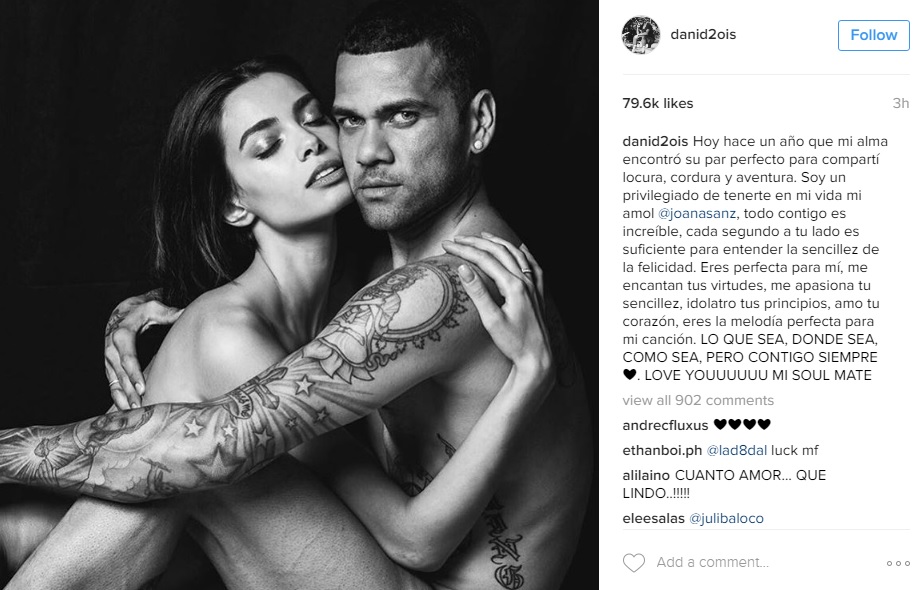Open commenter ethanboi.ph profile
This screenshot has width=915, height=590.
(662, 451)
